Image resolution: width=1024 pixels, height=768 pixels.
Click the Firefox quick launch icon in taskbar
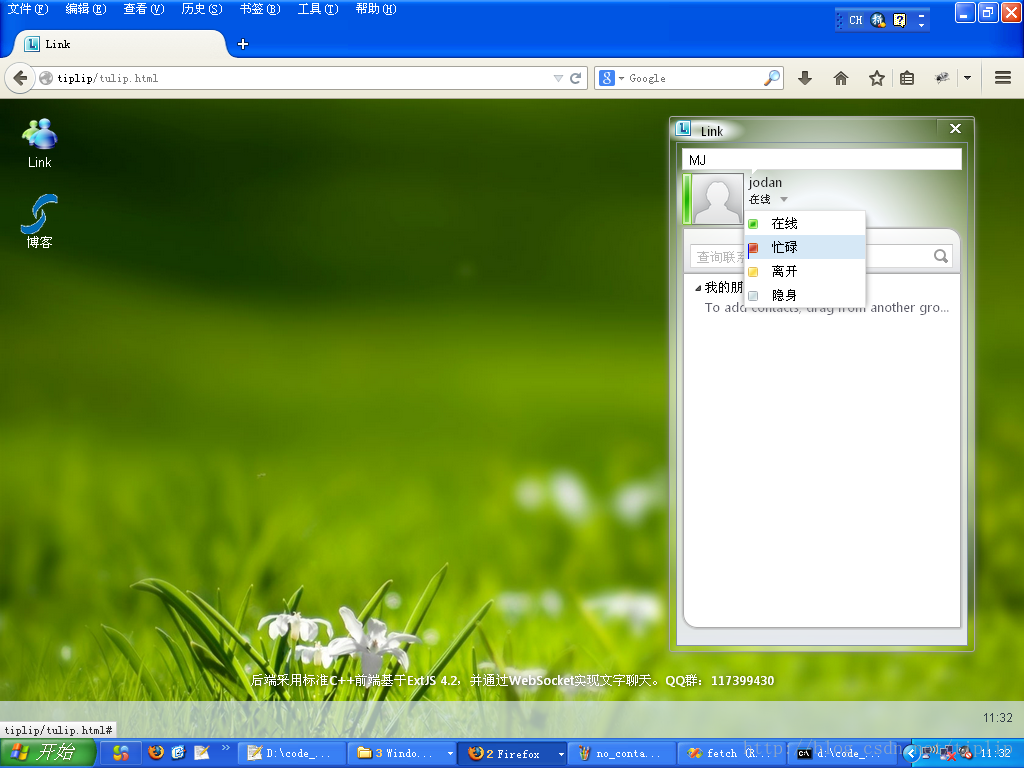tap(155, 753)
